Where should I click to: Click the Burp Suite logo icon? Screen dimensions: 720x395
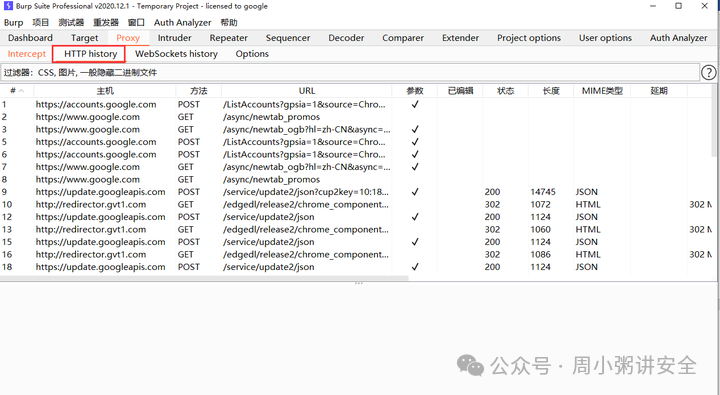(8, 6)
